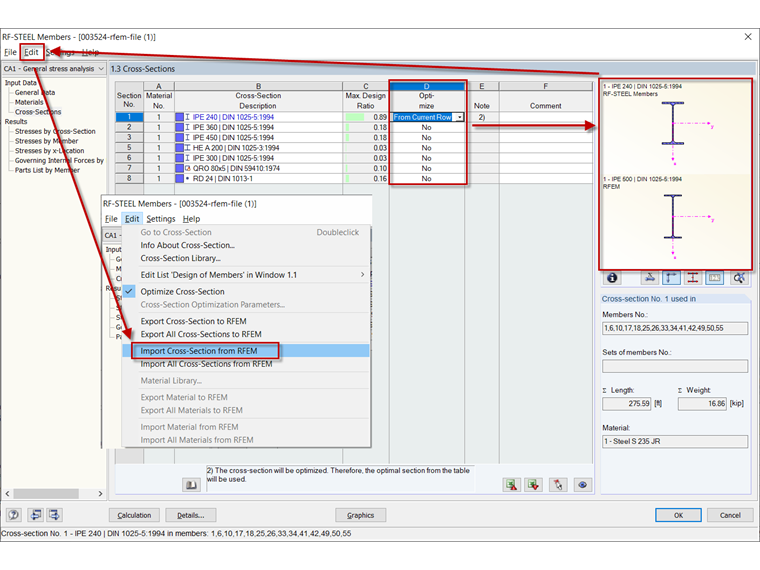The width and height of the screenshot is (760, 570).
Task: Click the eye view mode icon
Action: point(583,485)
